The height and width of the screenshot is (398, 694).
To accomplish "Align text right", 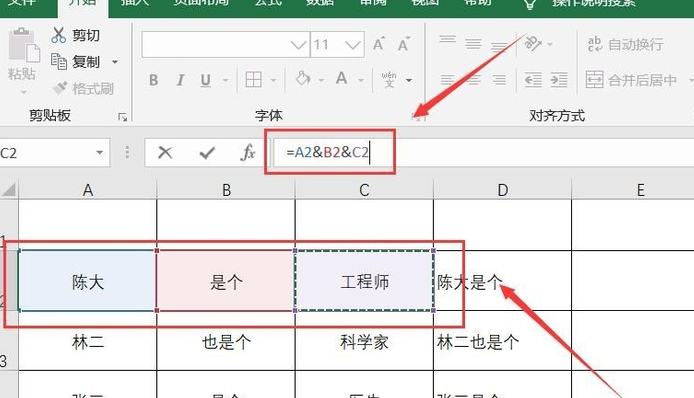I will click(499, 80).
